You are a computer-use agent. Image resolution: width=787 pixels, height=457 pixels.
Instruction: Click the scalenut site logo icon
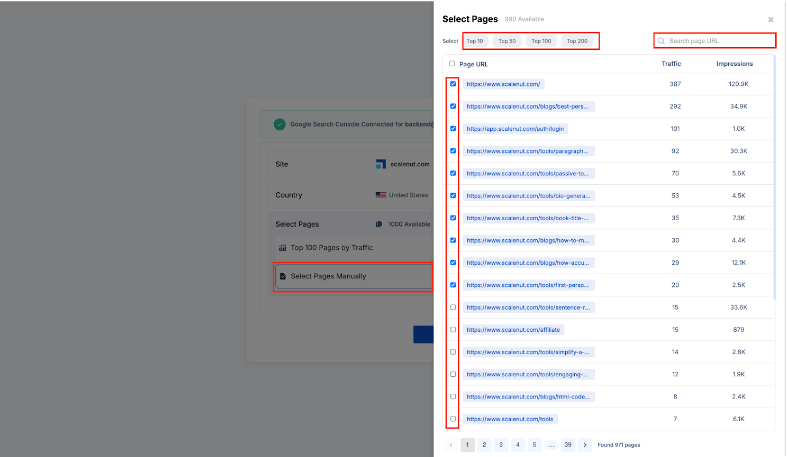pos(381,164)
